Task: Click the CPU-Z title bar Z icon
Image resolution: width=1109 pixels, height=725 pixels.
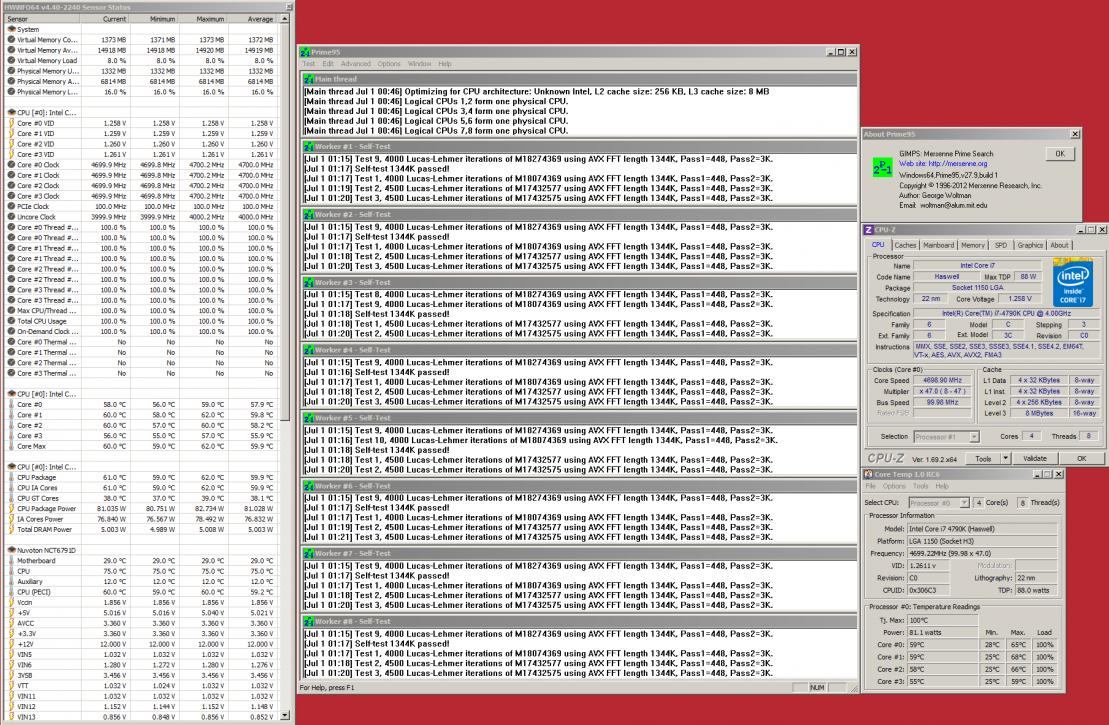Action: pyautogui.click(x=869, y=230)
